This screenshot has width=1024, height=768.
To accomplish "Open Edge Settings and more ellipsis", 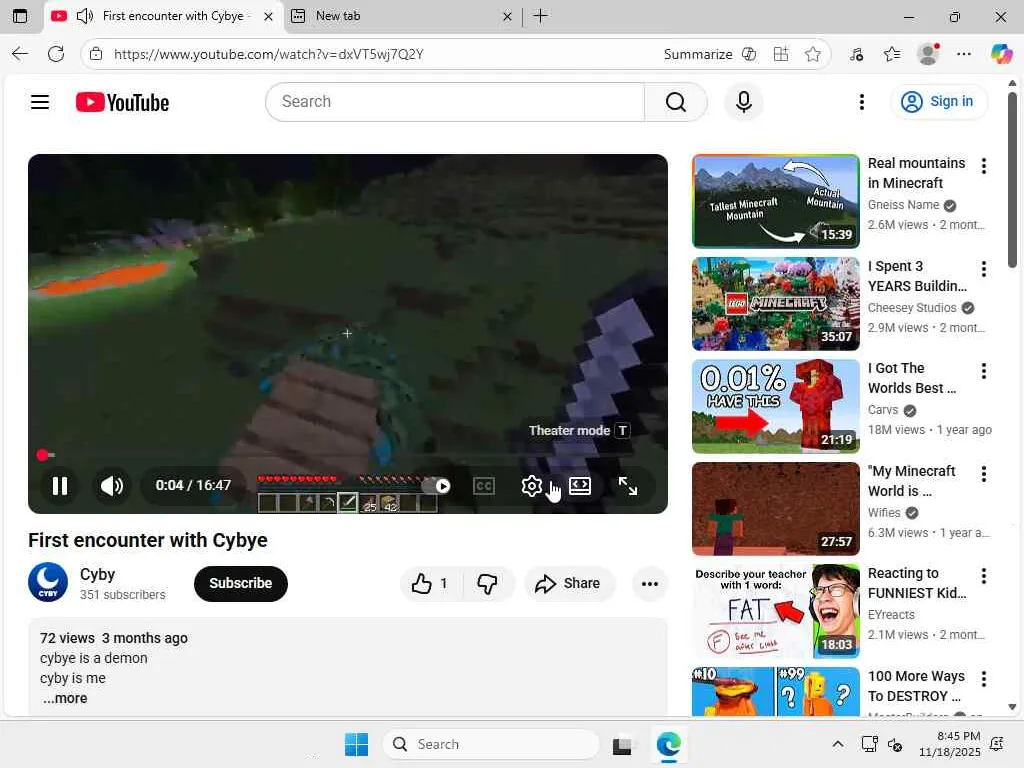I will 964,54.
